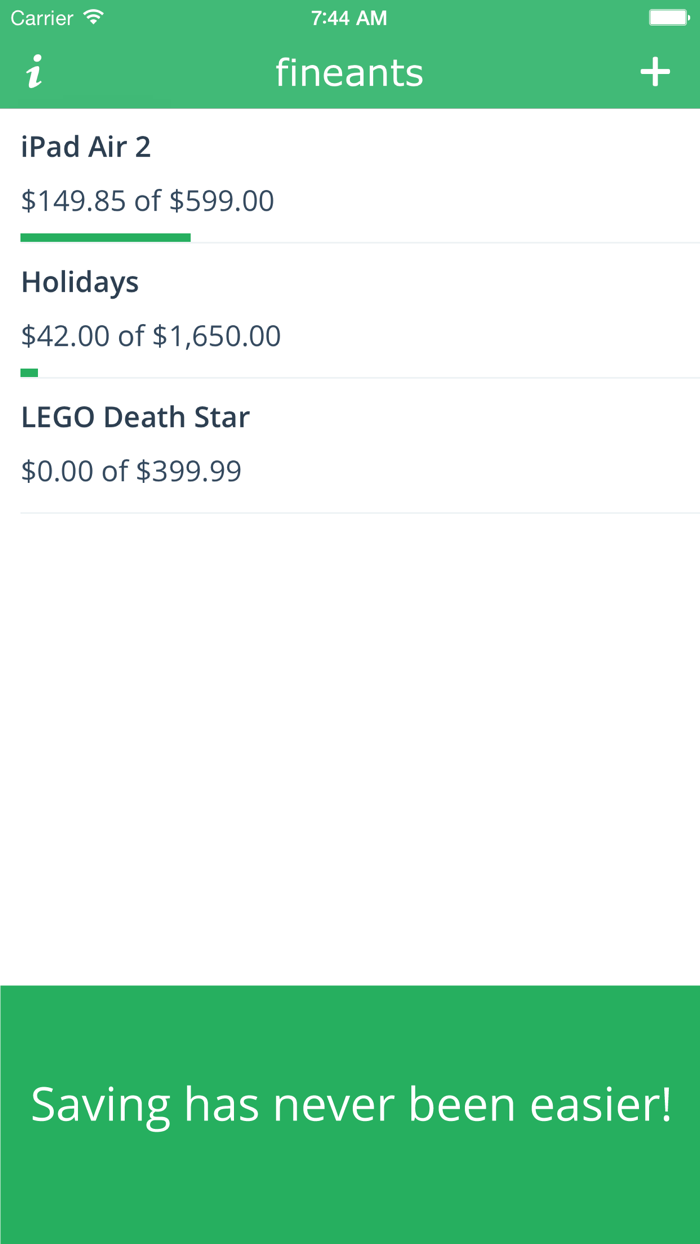Tap the Carrier label in status bar

tap(42, 18)
